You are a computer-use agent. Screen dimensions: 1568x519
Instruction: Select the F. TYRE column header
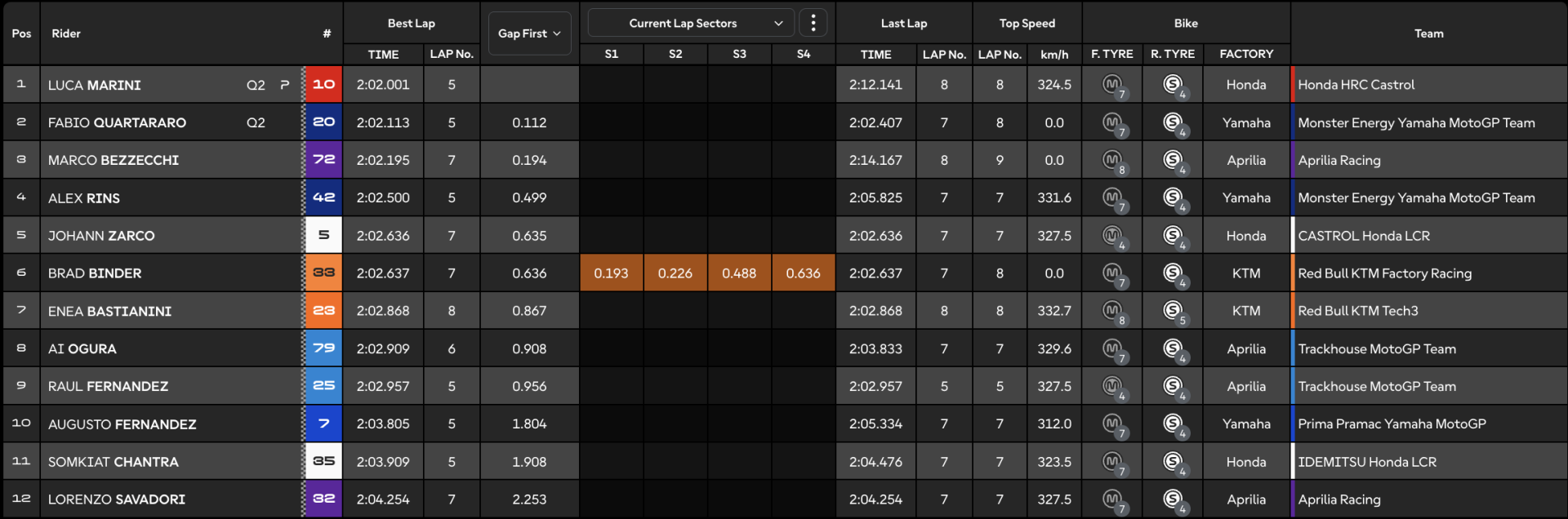click(x=1112, y=54)
